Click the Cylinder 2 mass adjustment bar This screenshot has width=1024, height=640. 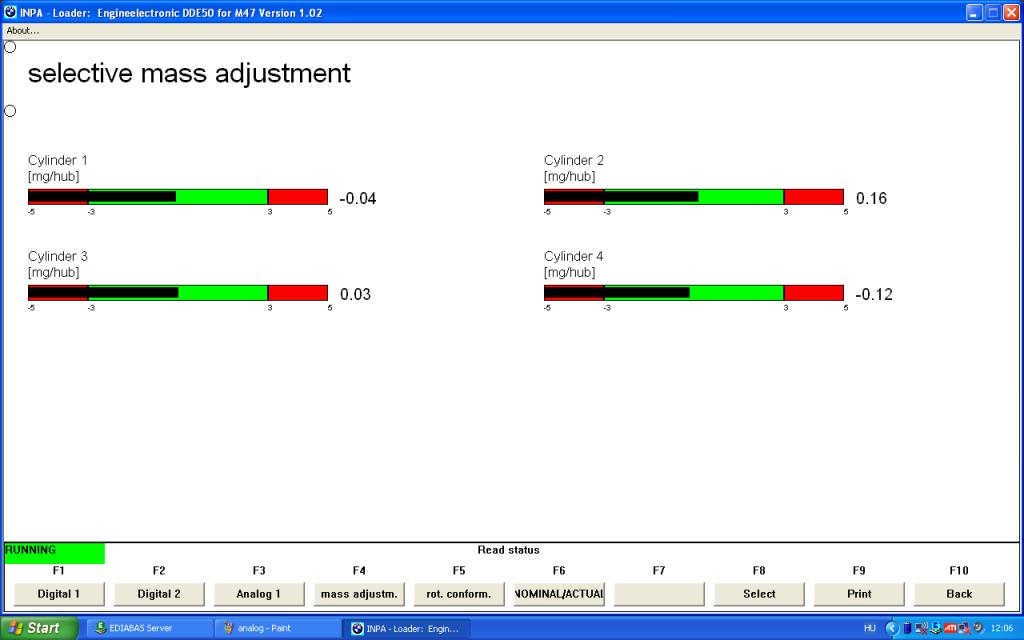(x=694, y=197)
